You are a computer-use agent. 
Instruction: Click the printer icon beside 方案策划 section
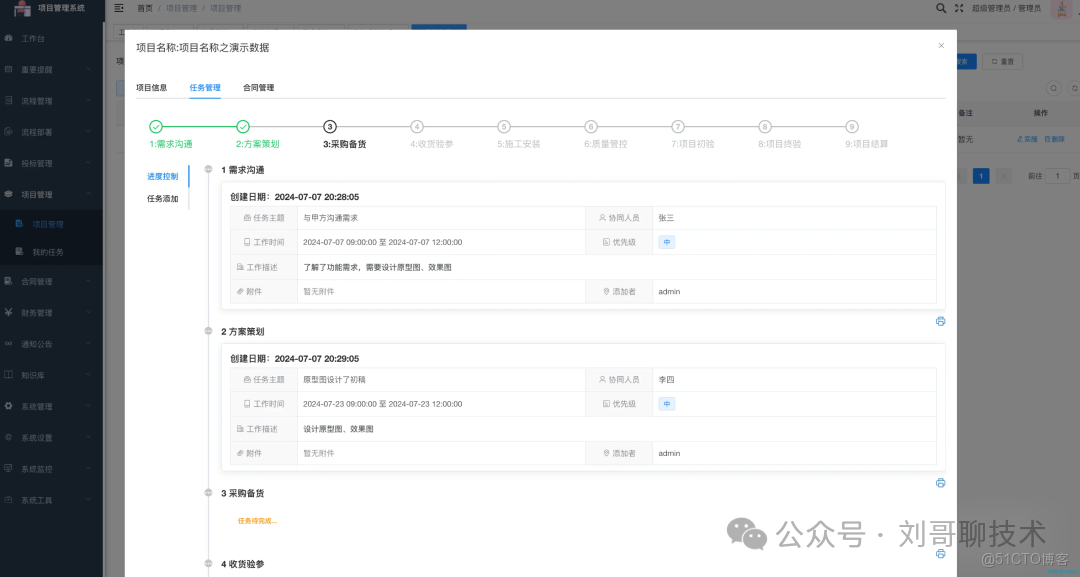[x=940, y=321]
